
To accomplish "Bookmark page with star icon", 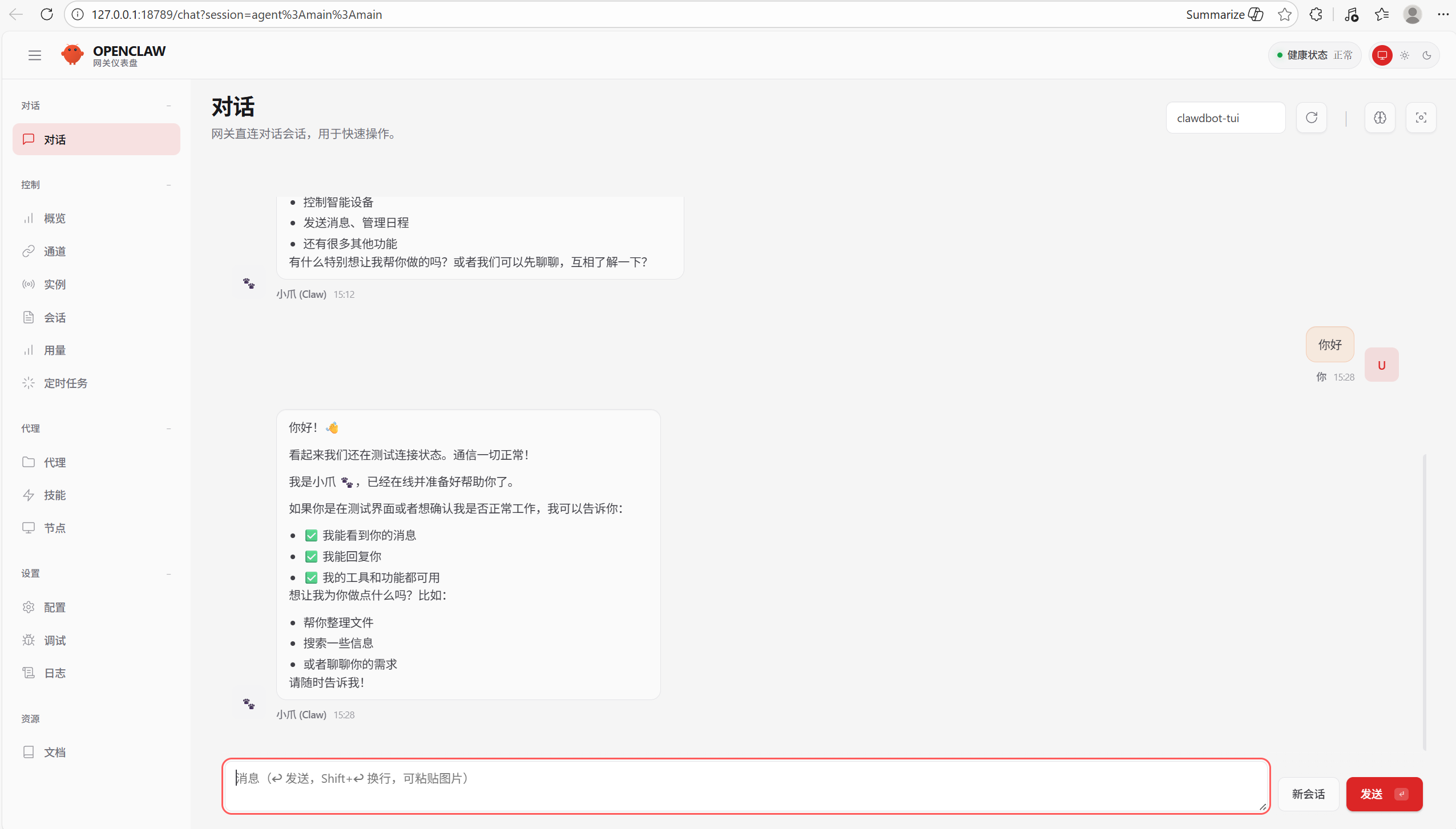I will 1284,14.
